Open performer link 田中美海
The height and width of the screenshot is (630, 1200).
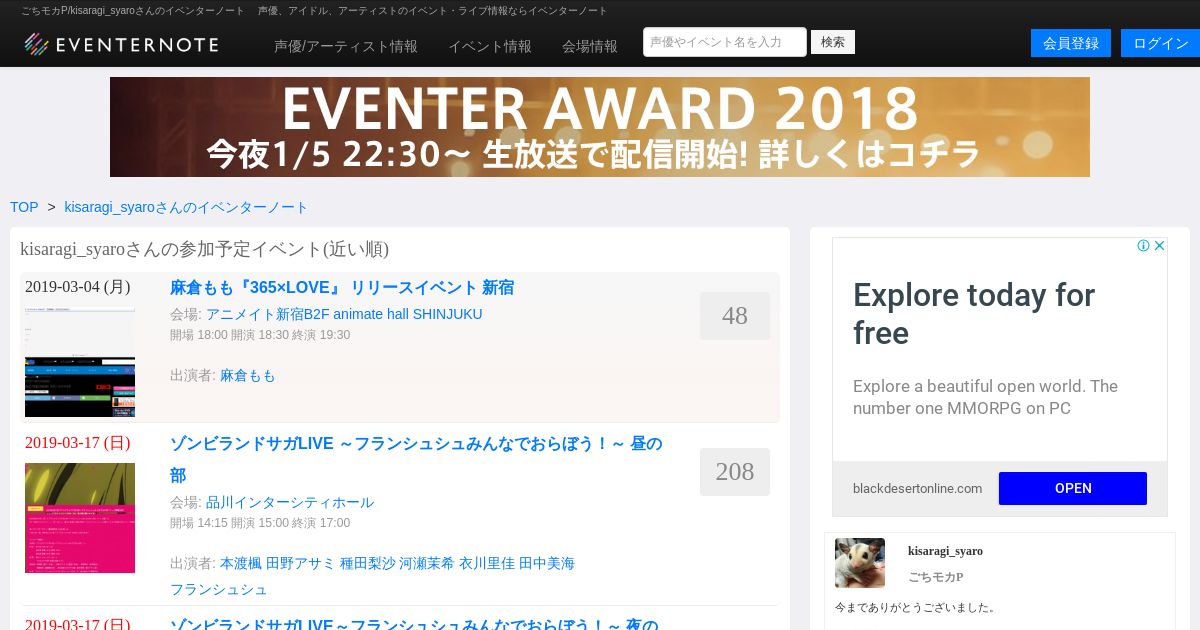click(x=547, y=563)
